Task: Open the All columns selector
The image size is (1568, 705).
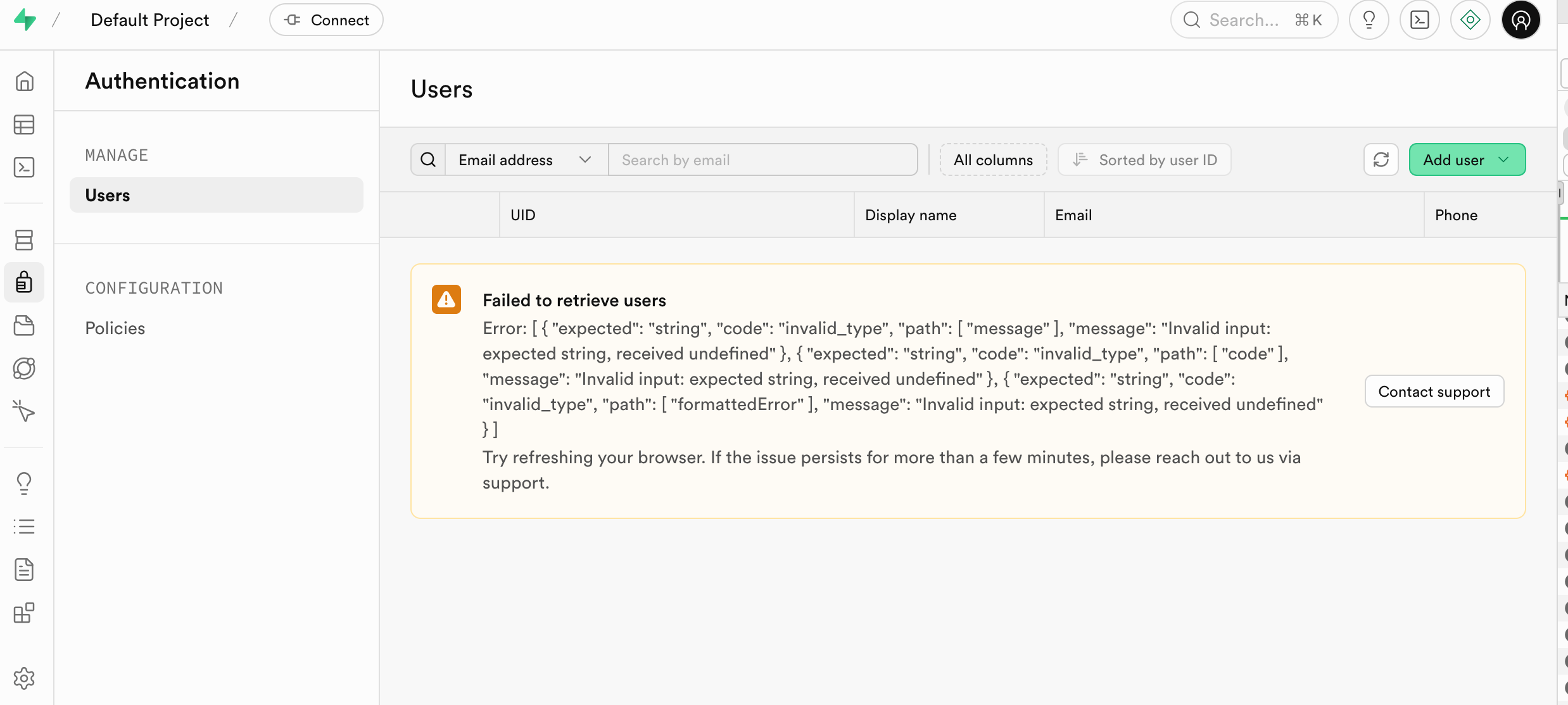Action: click(992, 159)
